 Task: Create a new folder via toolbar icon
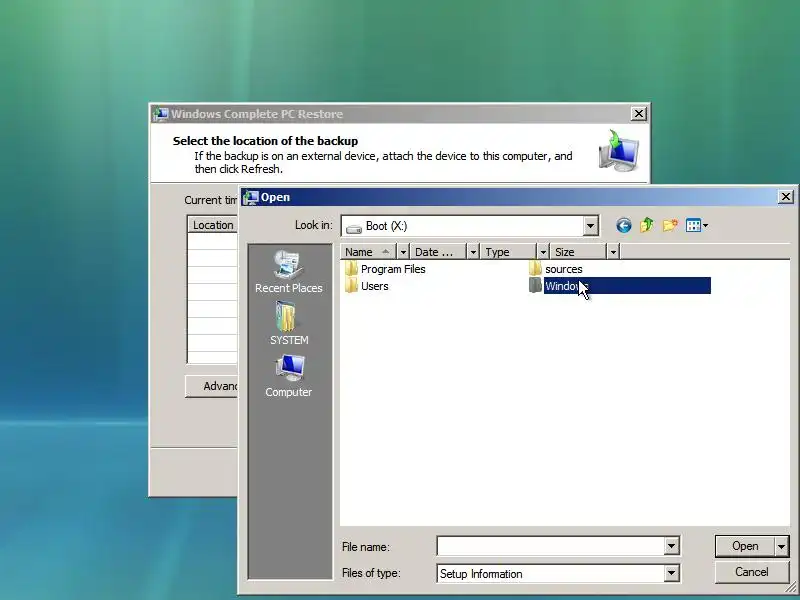click(x=670, y=225)
